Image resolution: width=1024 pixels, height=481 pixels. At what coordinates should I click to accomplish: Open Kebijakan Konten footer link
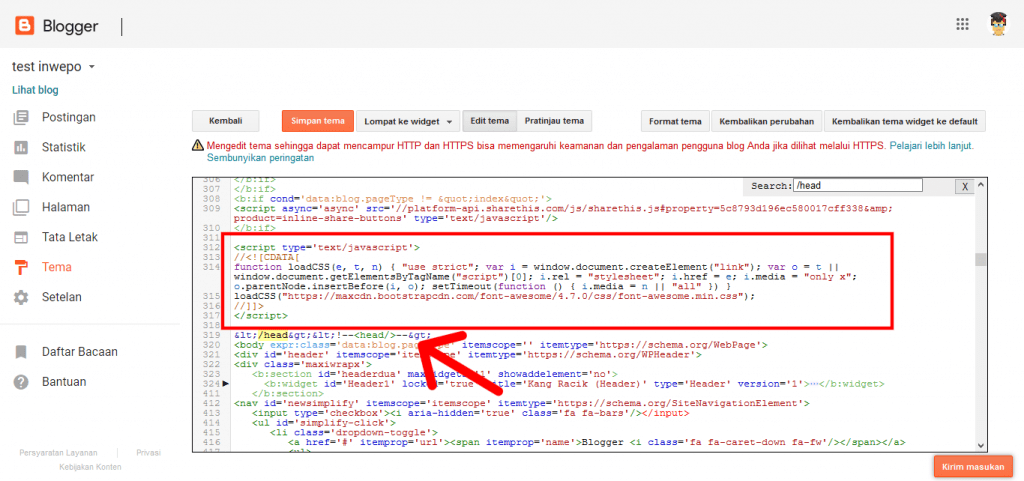pyautogui.click(x=90, y=467)
